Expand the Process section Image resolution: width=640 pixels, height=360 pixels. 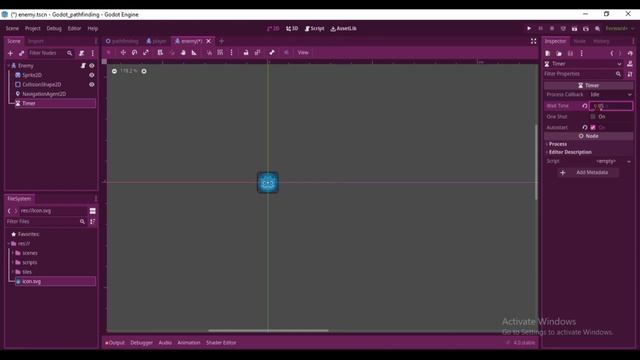[x=558, y=144]
